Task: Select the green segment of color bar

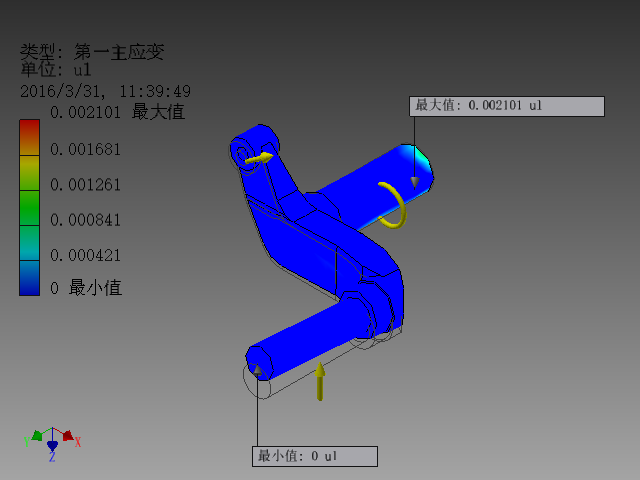Action: pos(29,208)
